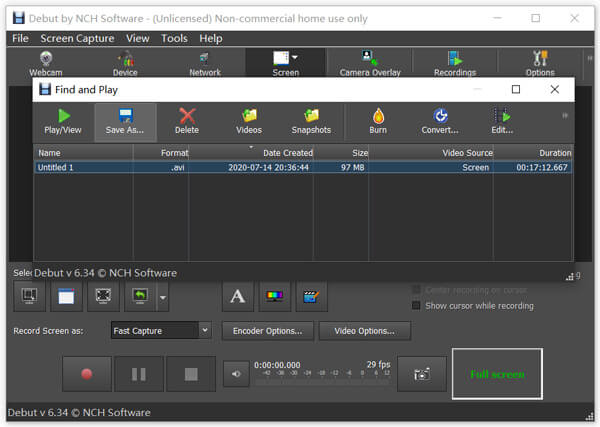Expand the previous selection dropdown arrow

coord(163,297)
